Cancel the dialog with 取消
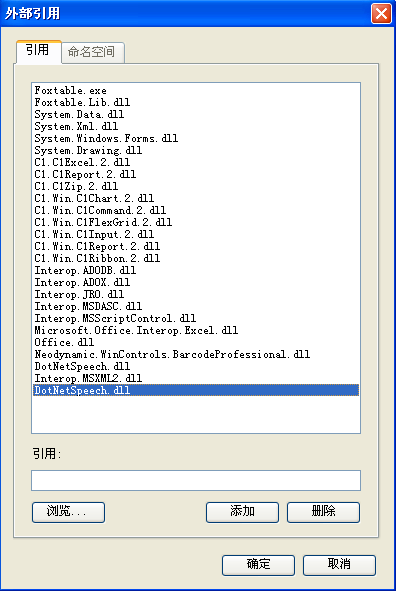 [339, 565]
